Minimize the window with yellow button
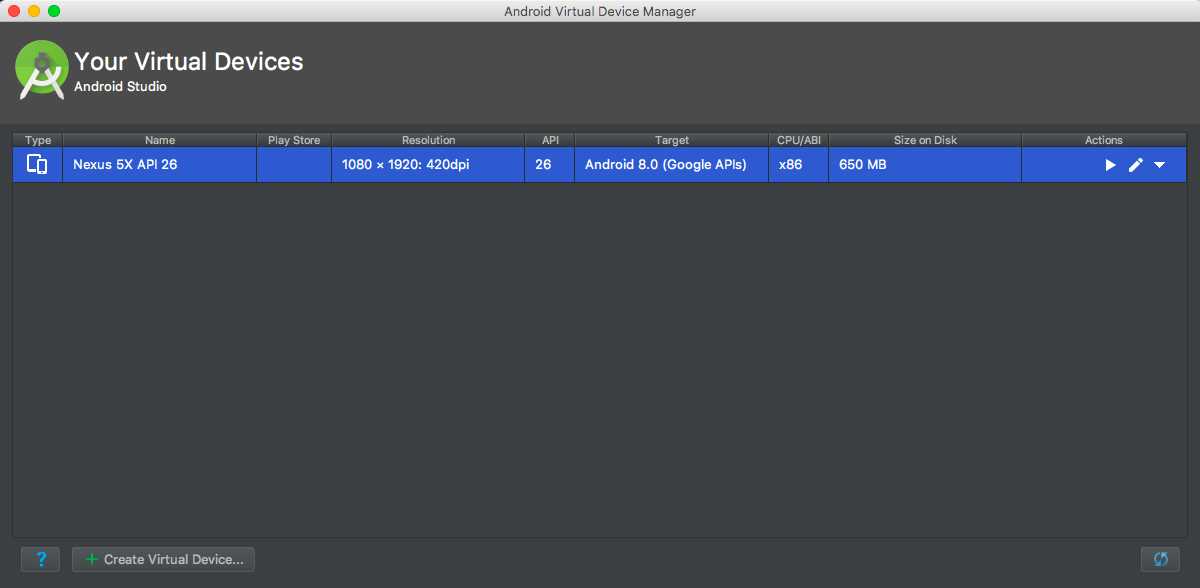Image resolution: width=1200 pixels, height=588 pixels. pyautogui.click(x=34, y=11)
